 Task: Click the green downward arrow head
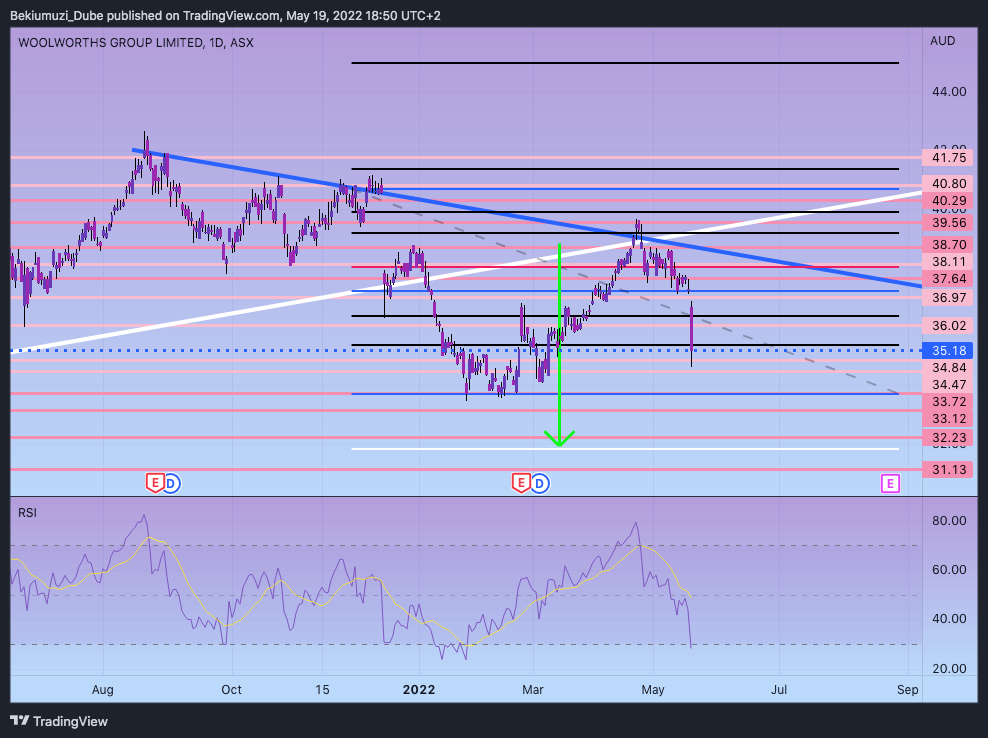coord(559,438)
